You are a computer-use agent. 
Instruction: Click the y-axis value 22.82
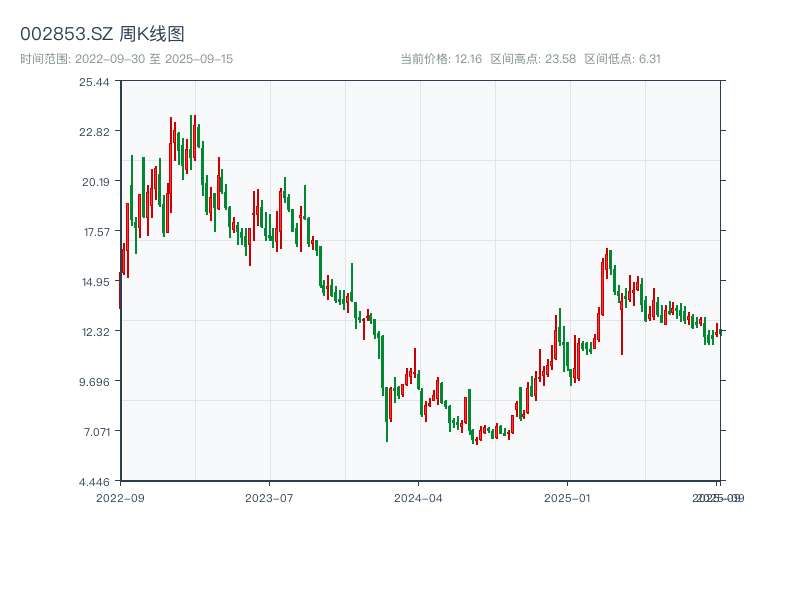tap(94, 132)
